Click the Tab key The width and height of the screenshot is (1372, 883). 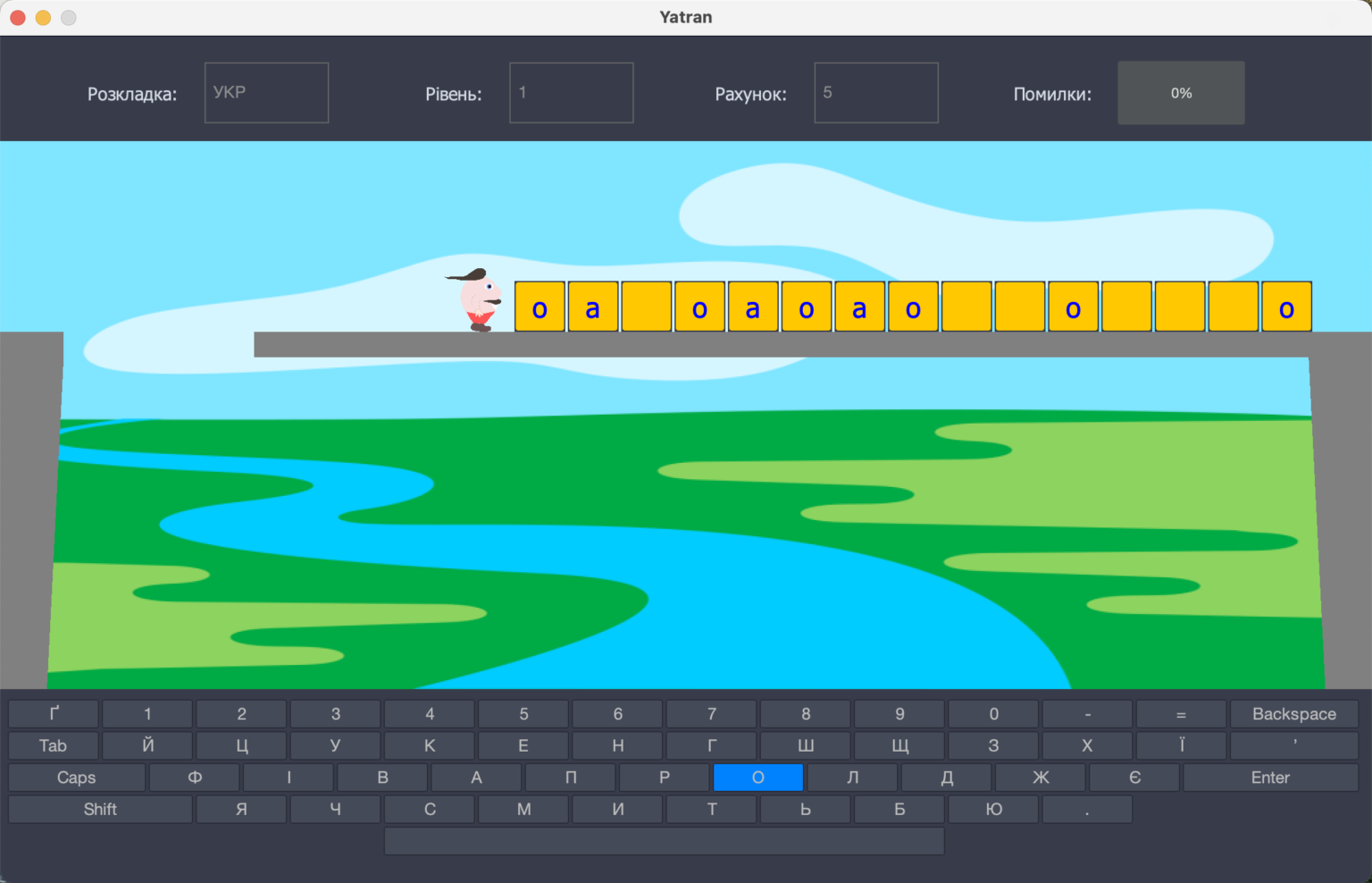pyautogui.click(x=54, y=745)
